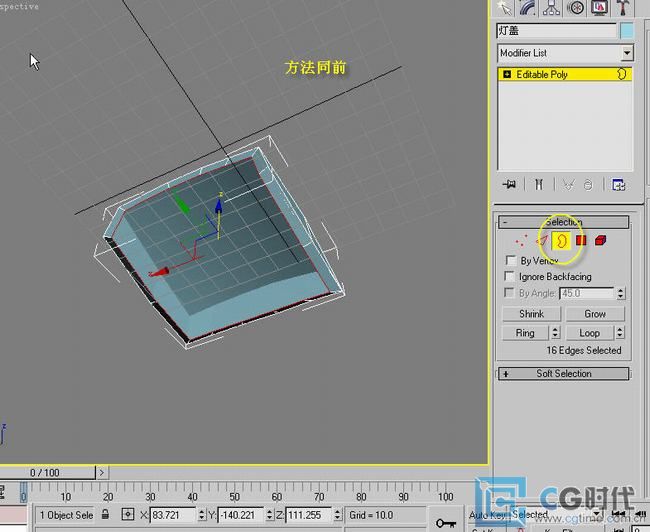Screen dimensions: 650x532
Task: Click the object name field 灯盖
Action: click(x=557, y=31)
